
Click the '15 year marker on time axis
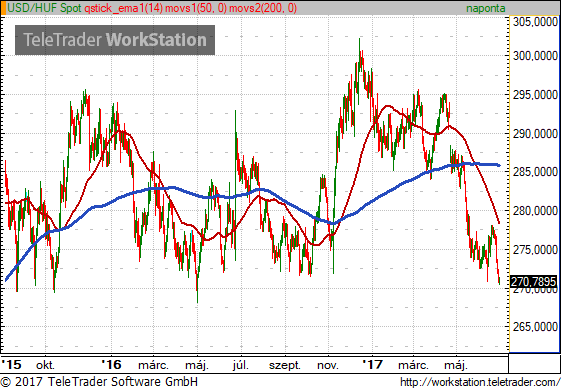(11, 365)
